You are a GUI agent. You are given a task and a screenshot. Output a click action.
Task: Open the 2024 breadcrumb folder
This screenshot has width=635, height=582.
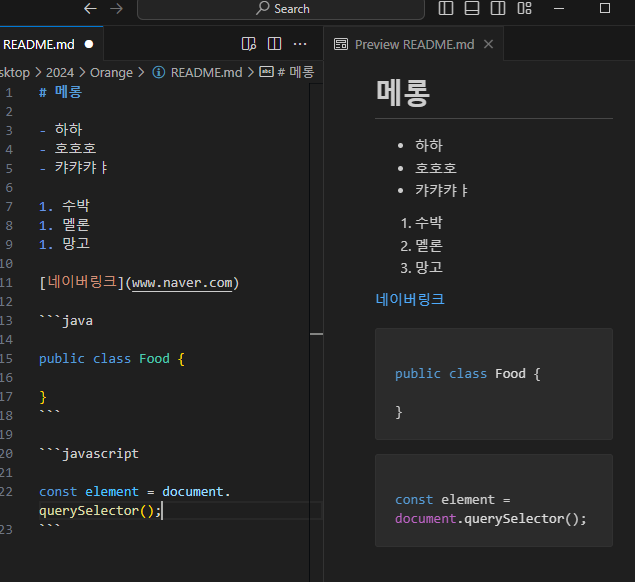coord(60,72)
